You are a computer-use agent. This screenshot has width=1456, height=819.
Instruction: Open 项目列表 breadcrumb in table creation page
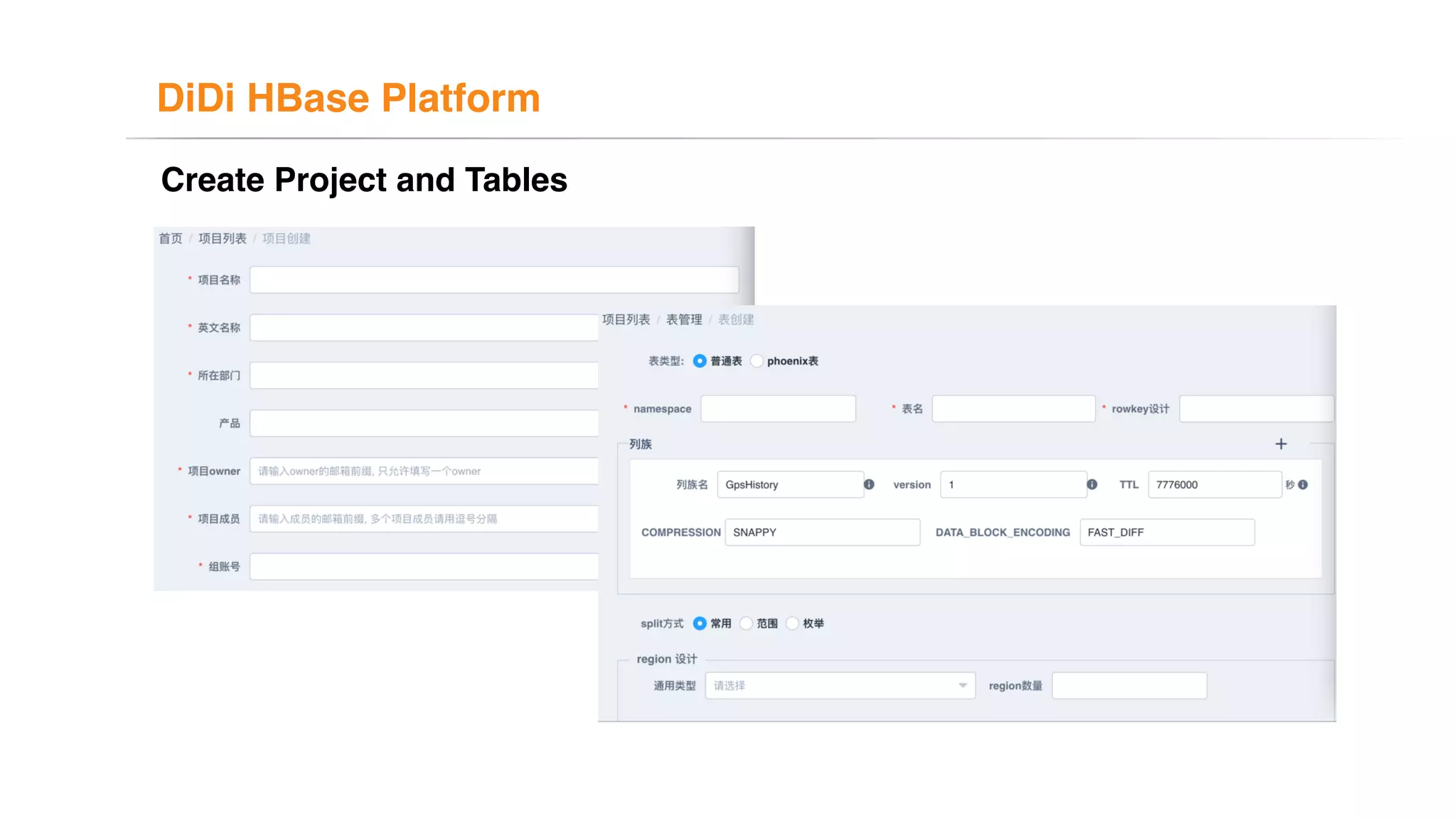click(x=626, y=320)
